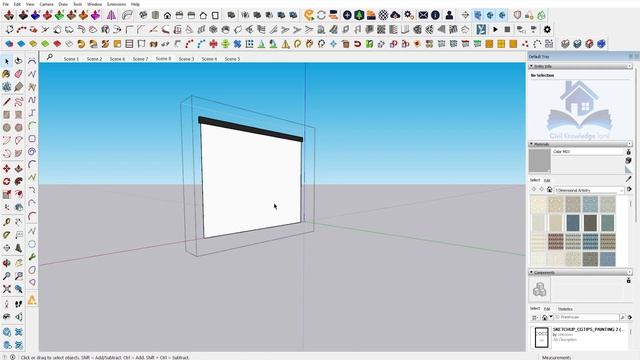Select the Zoom Extents tool
The image size is (640, 360).
[7, 289]
